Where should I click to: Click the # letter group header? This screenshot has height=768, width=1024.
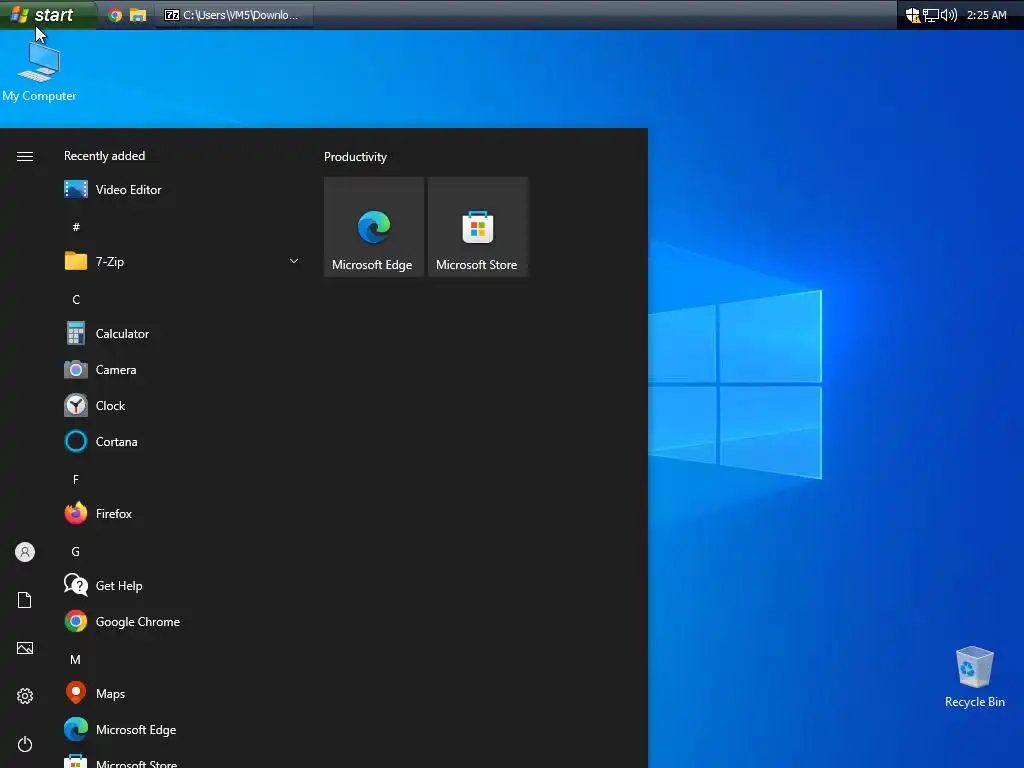click(x=76, y=227)
